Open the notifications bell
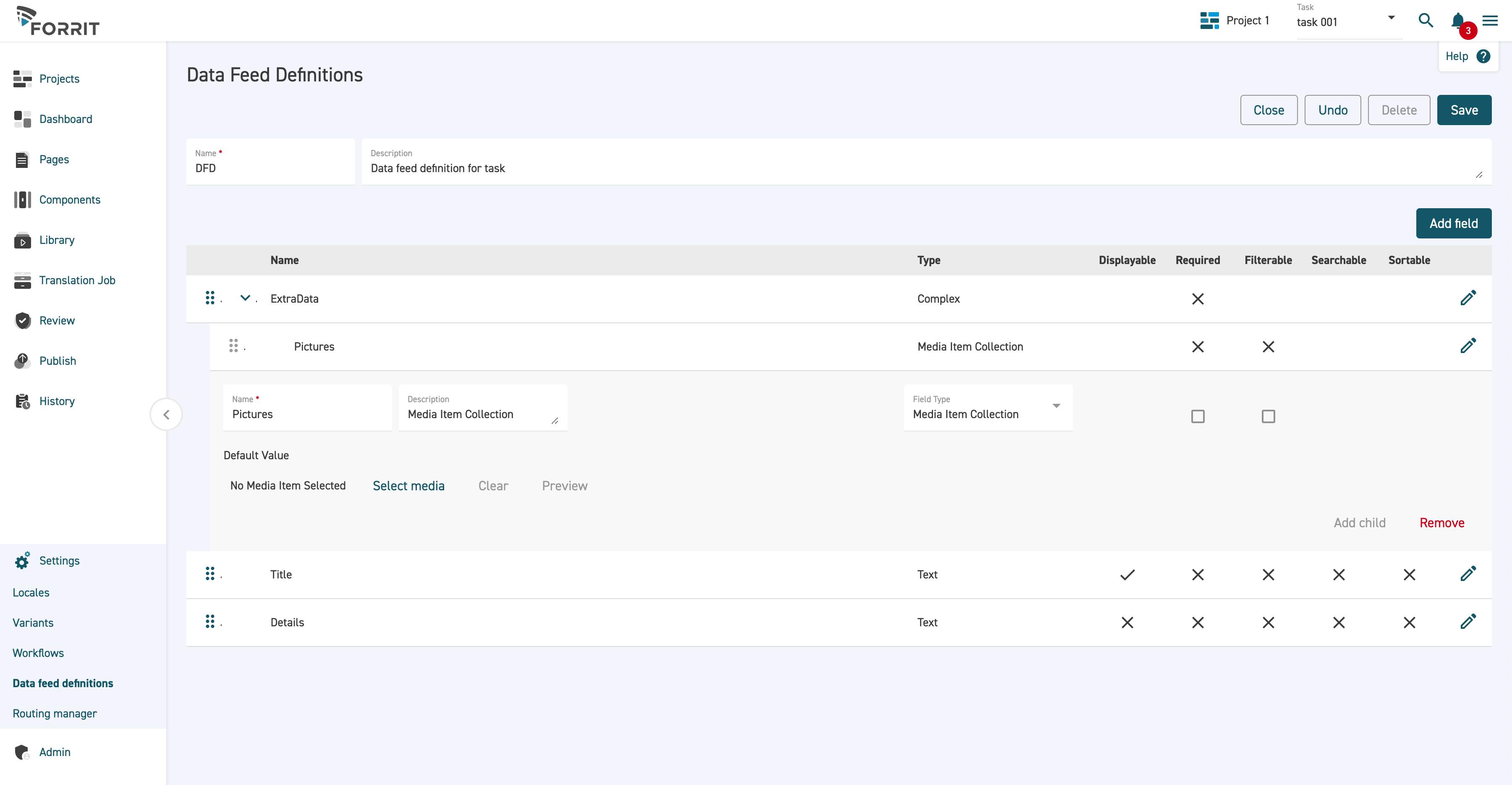This screenshot has width=1512, height=785. click(x=1457, y=21)
